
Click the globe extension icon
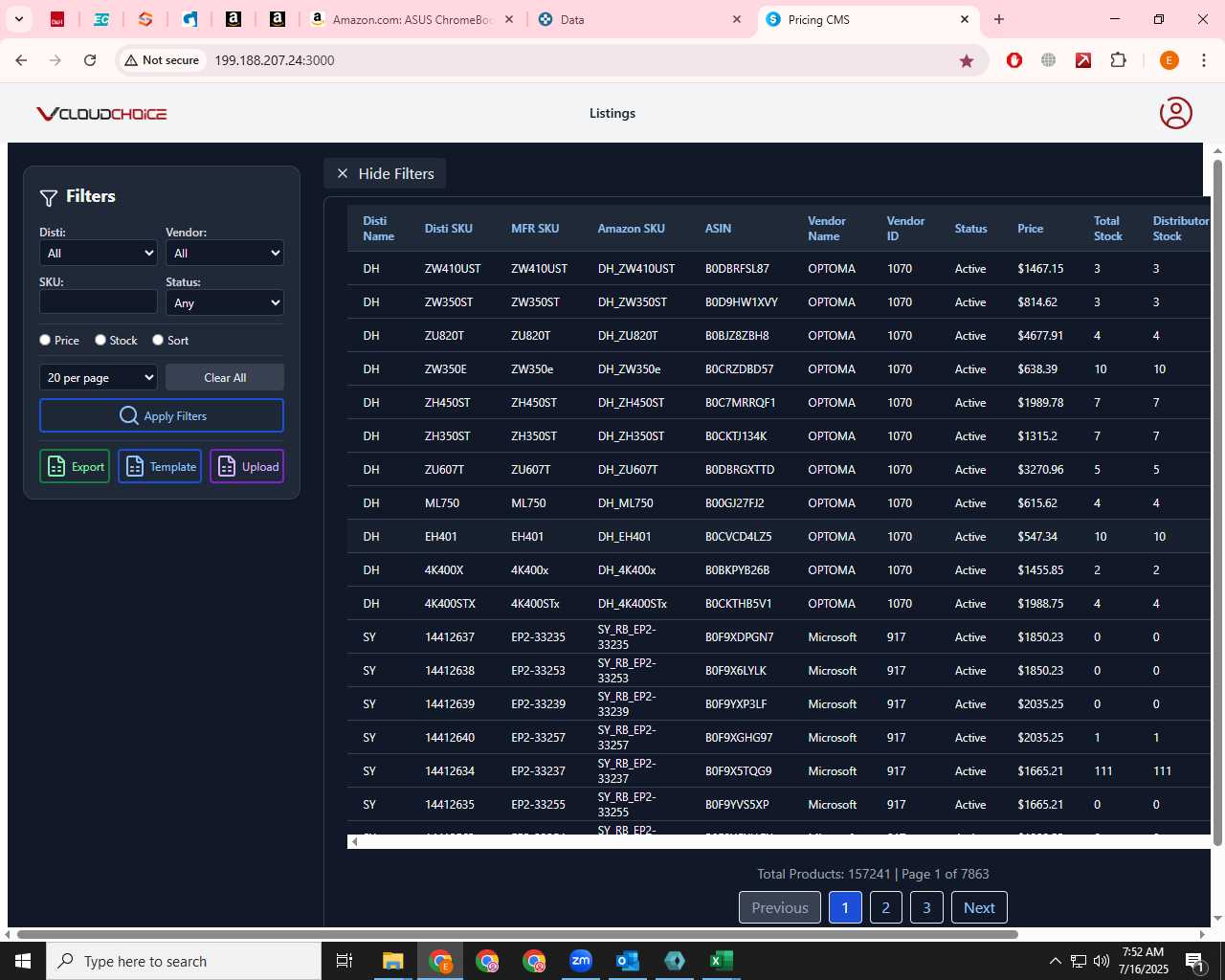(x=1049, y=60)
